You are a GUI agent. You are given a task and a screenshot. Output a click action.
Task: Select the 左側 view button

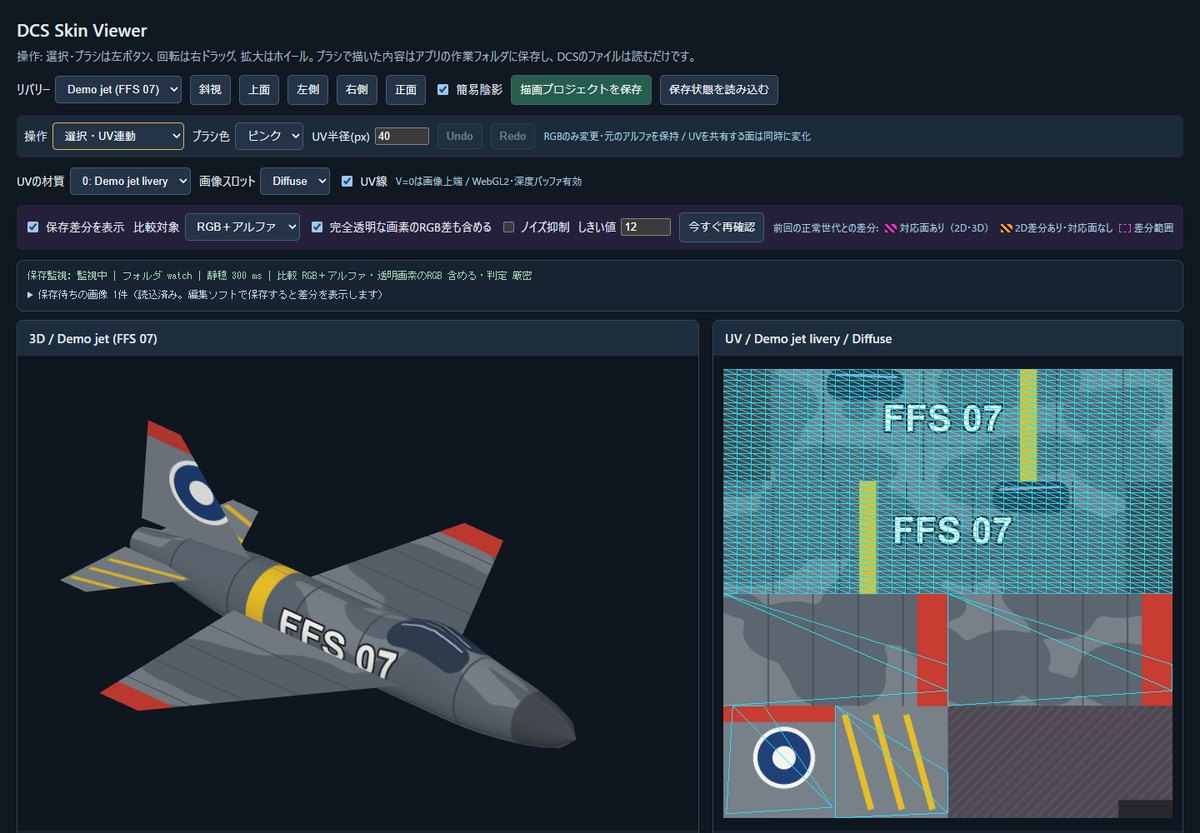(x=308, y=90)
